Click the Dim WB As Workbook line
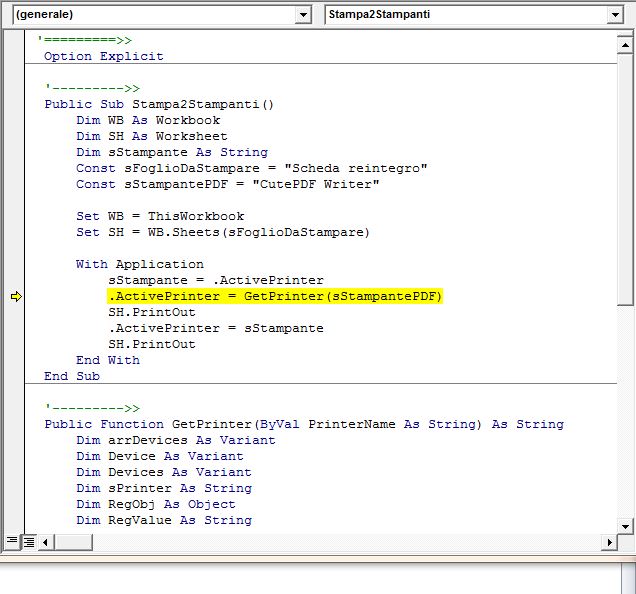Image resolution: width=636 pixels, height=594 pixels. click(148, 121)
